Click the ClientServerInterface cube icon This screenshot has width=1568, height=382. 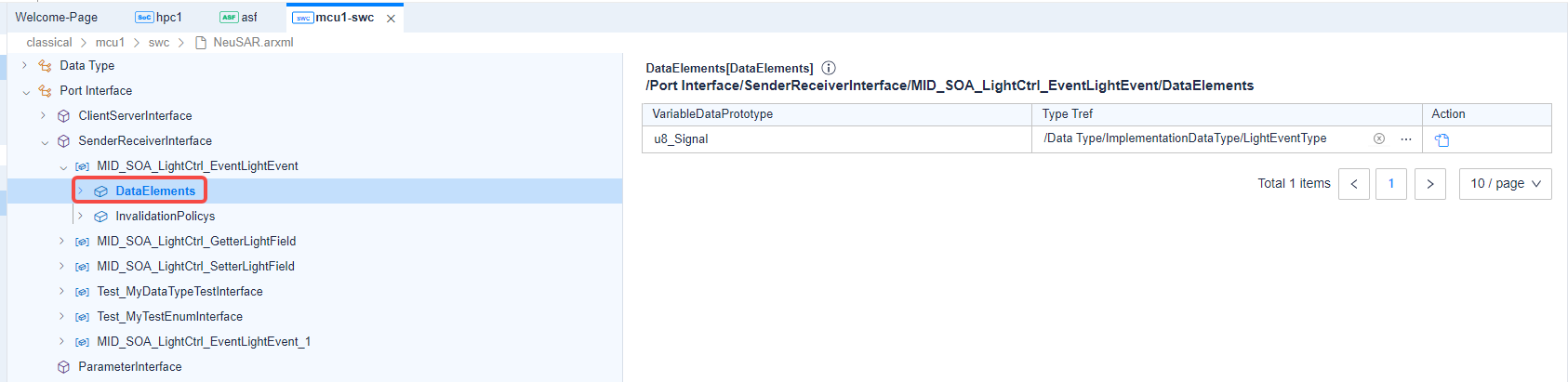pyautogui.click(x=63, y=116)
